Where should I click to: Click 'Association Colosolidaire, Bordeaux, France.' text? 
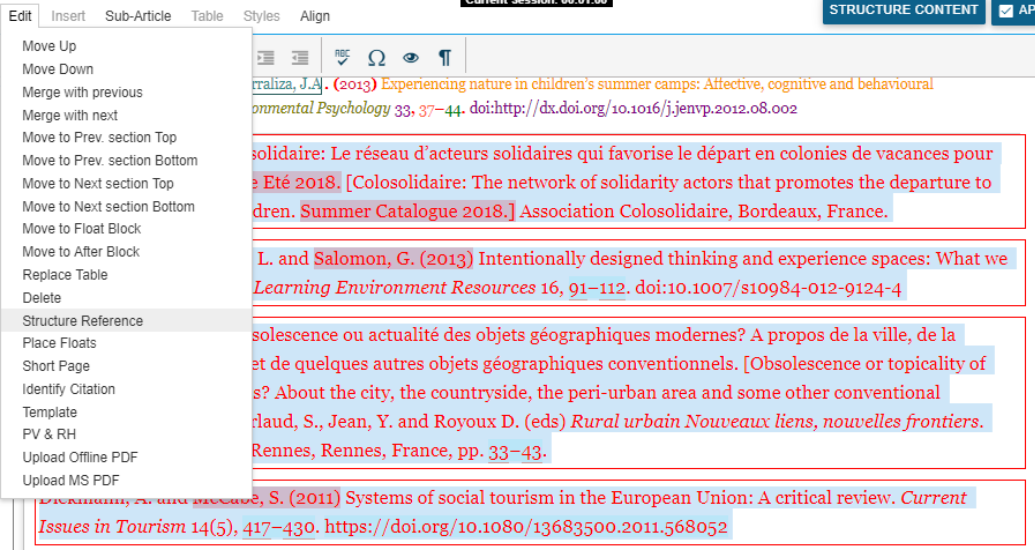point(704,211)
